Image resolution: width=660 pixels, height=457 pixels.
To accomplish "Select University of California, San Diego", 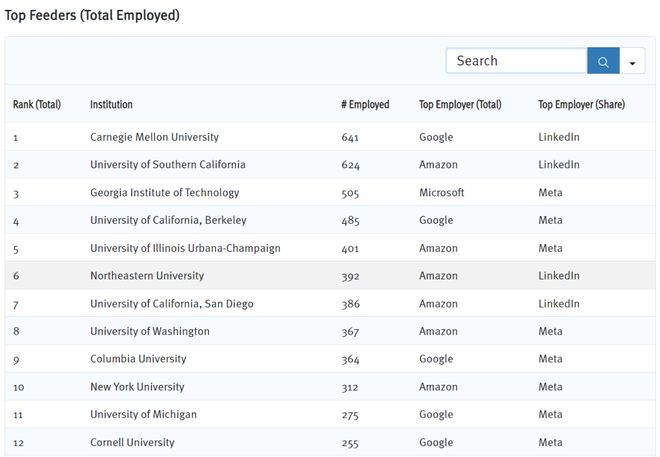I will pyautogui.click(x=172, y=303).
